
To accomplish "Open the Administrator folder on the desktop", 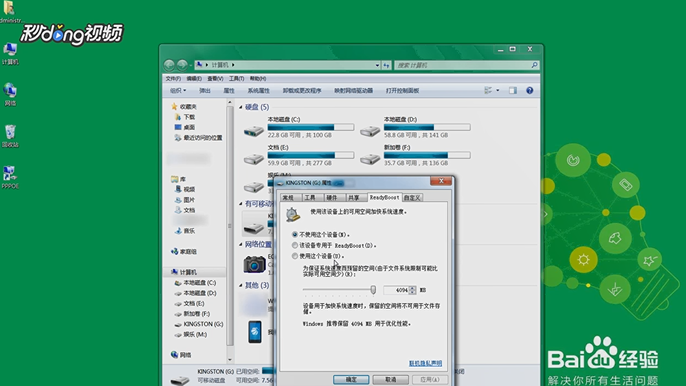I will [10, 11].
